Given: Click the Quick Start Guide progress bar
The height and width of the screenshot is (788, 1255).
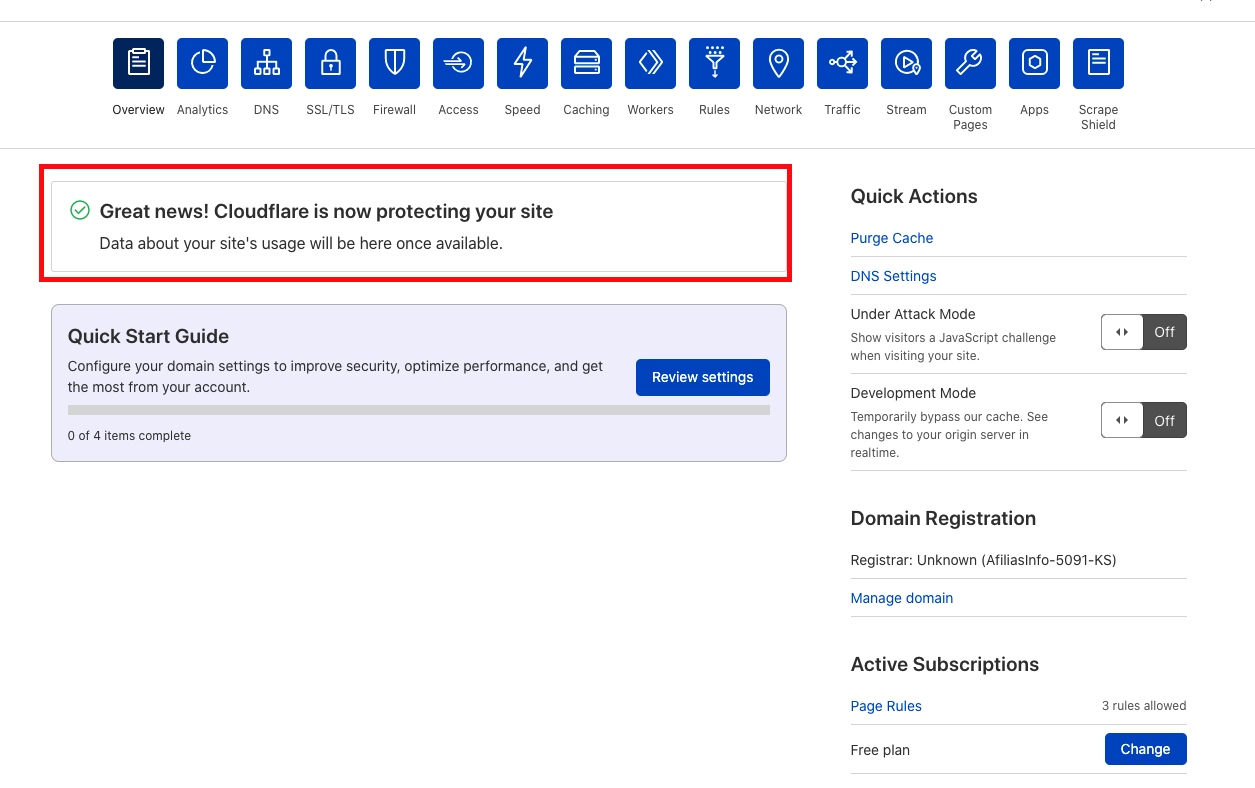Looking at the screenshot, I should [x=419, y=410].
